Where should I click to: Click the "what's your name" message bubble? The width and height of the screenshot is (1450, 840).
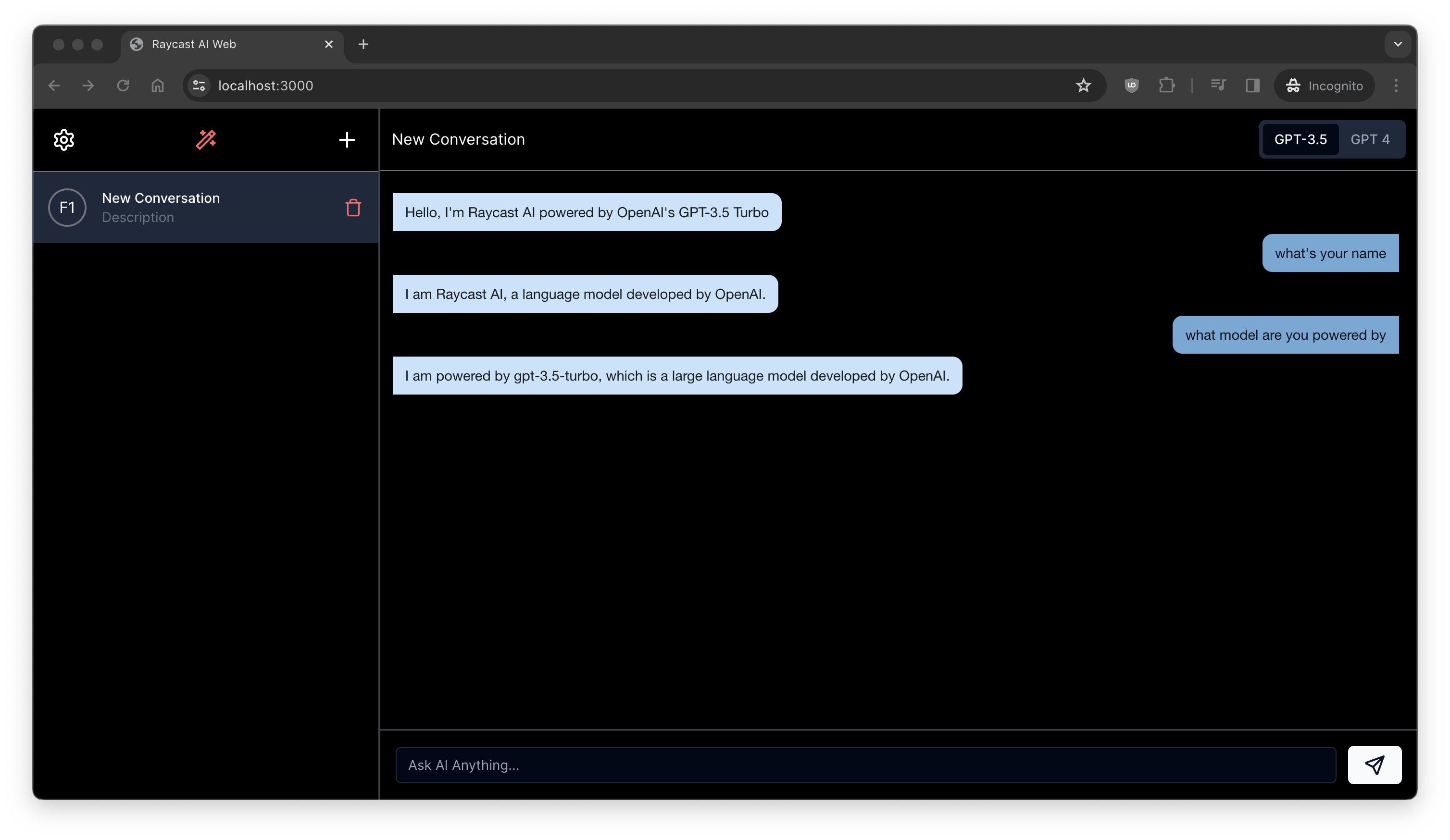[x=1330, y=253]
